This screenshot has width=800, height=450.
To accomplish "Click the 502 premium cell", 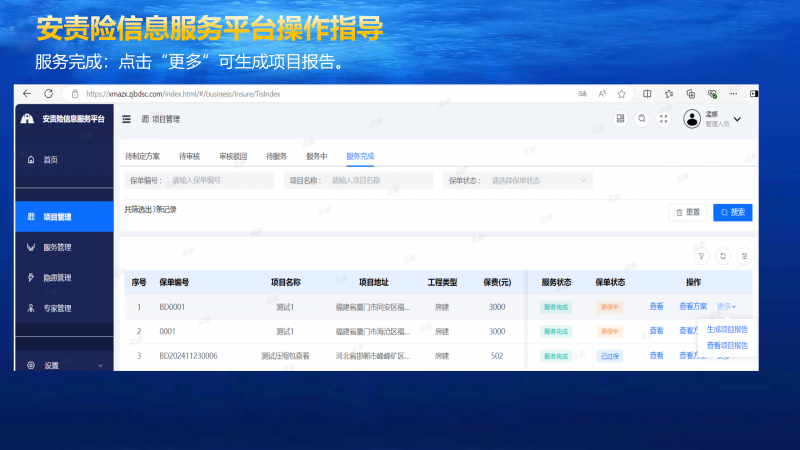I will pyautogui.click(x=497, y=356).
